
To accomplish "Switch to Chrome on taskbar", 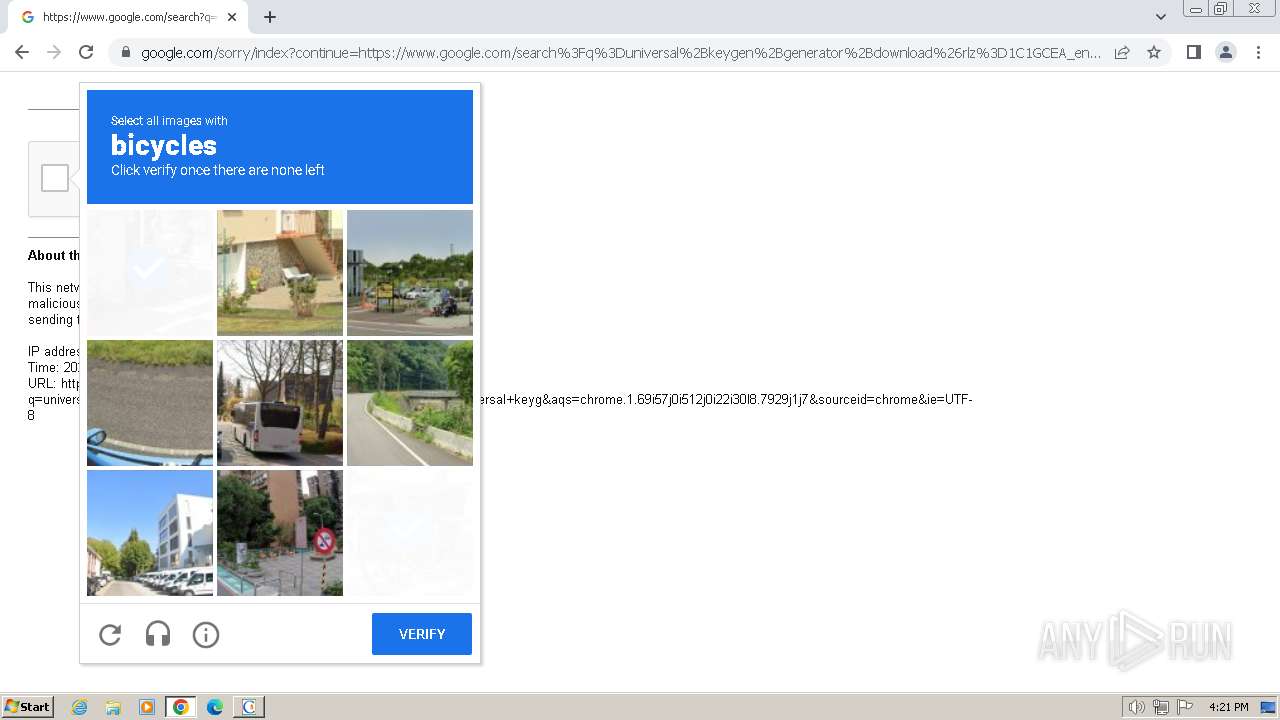I will coord(181,707).
